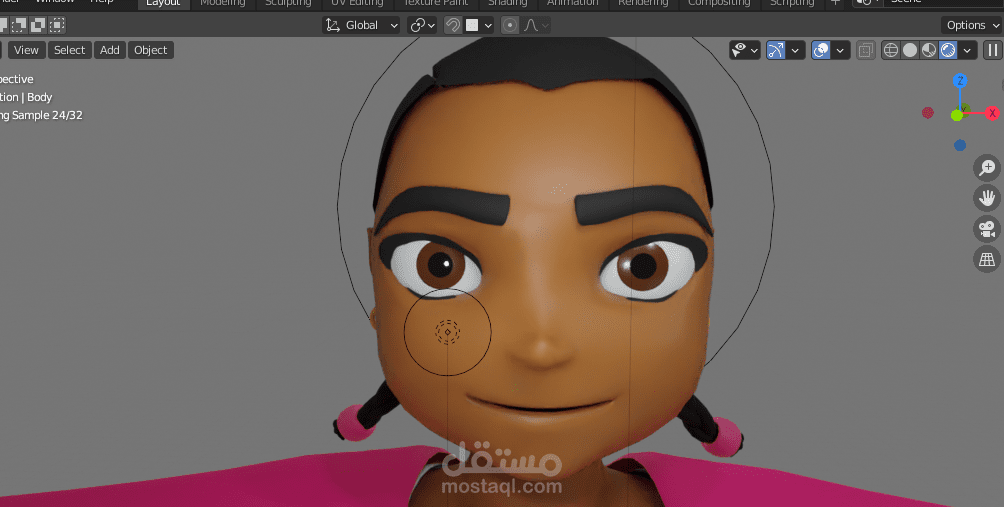Toggle viewport gizmos display
The width and height of the screenshot is (1004, 507).
click(775, 50)
